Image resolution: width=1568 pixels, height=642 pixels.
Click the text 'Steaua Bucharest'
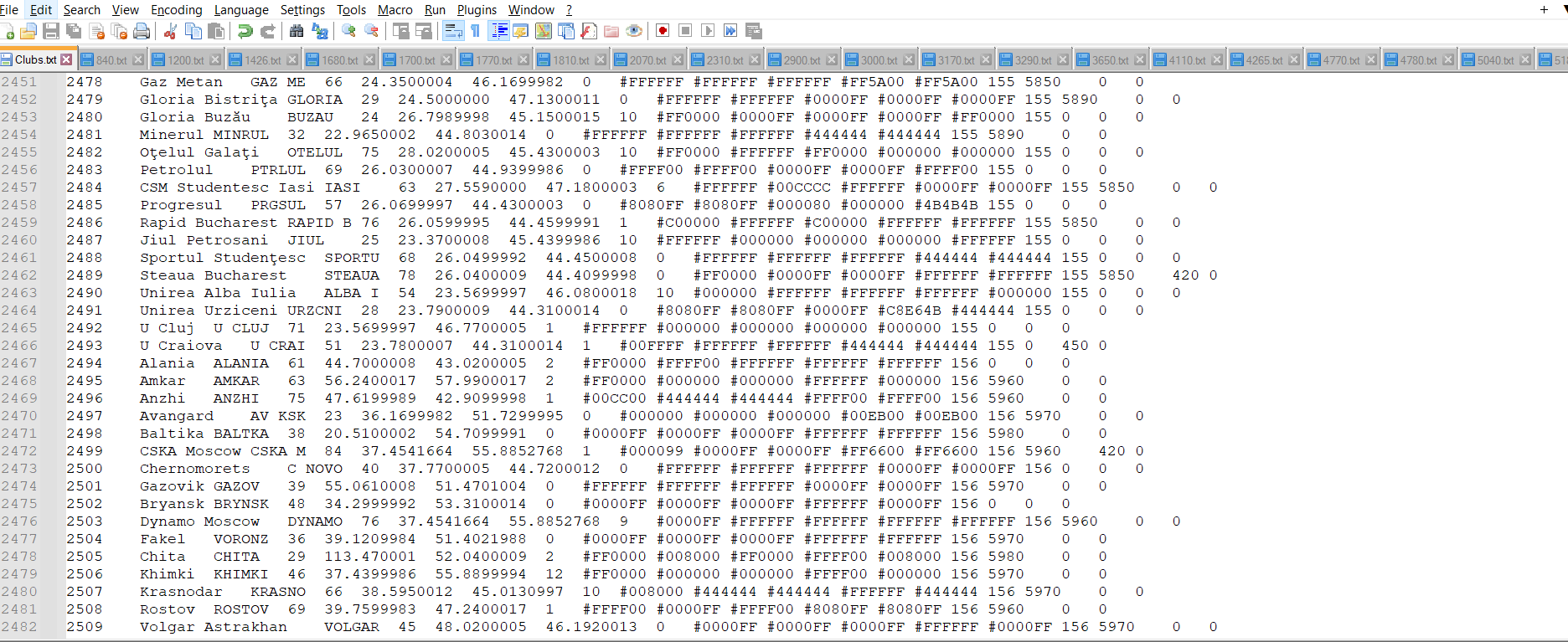pos(213,275)
